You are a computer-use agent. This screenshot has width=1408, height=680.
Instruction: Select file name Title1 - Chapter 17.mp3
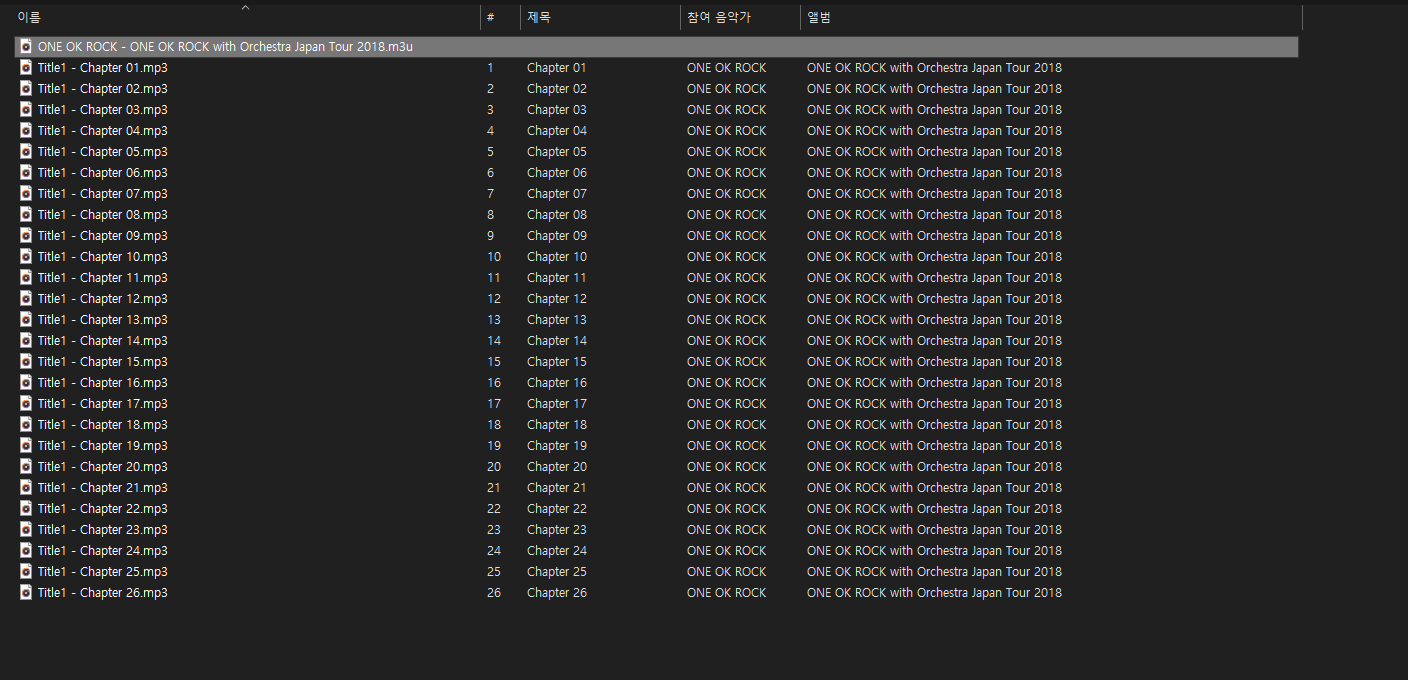[x=103, y=404]
